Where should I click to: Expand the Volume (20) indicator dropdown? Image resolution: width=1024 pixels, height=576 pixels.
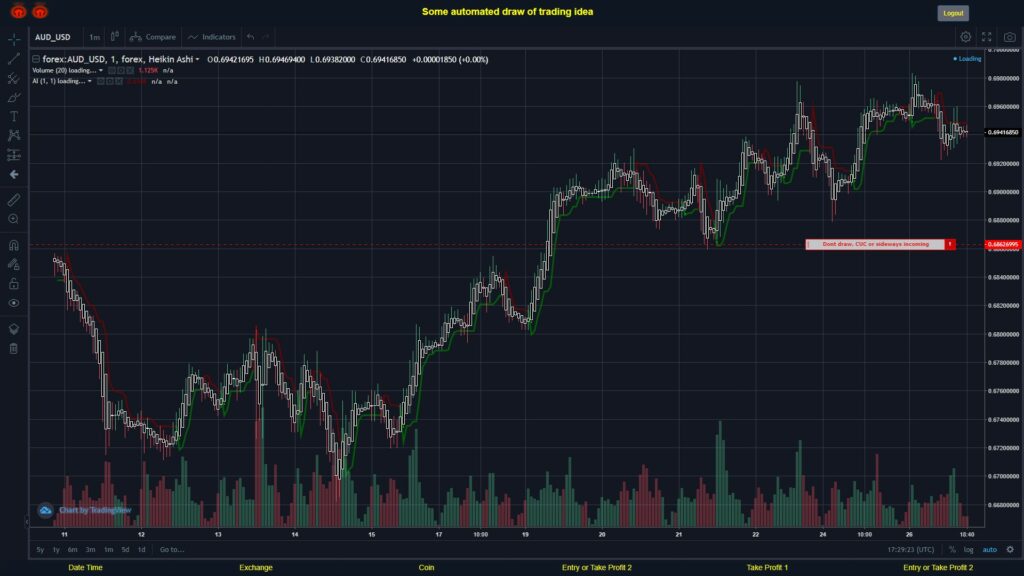(x=101, y=71)
